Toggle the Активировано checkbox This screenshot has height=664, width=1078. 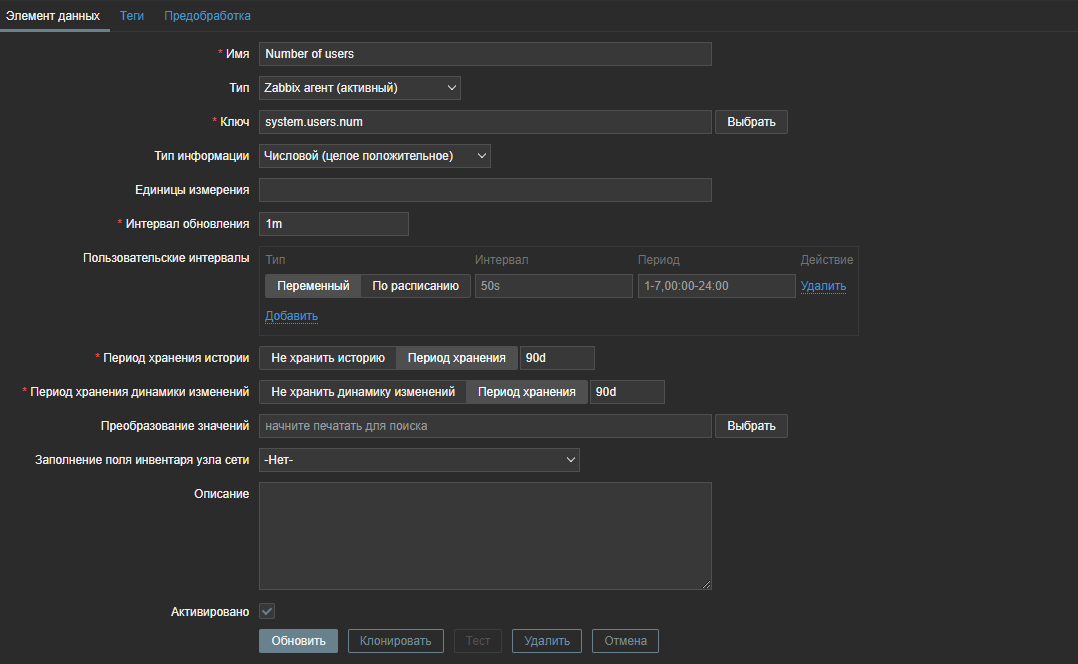pyautogui.click(x=267, y=611)
